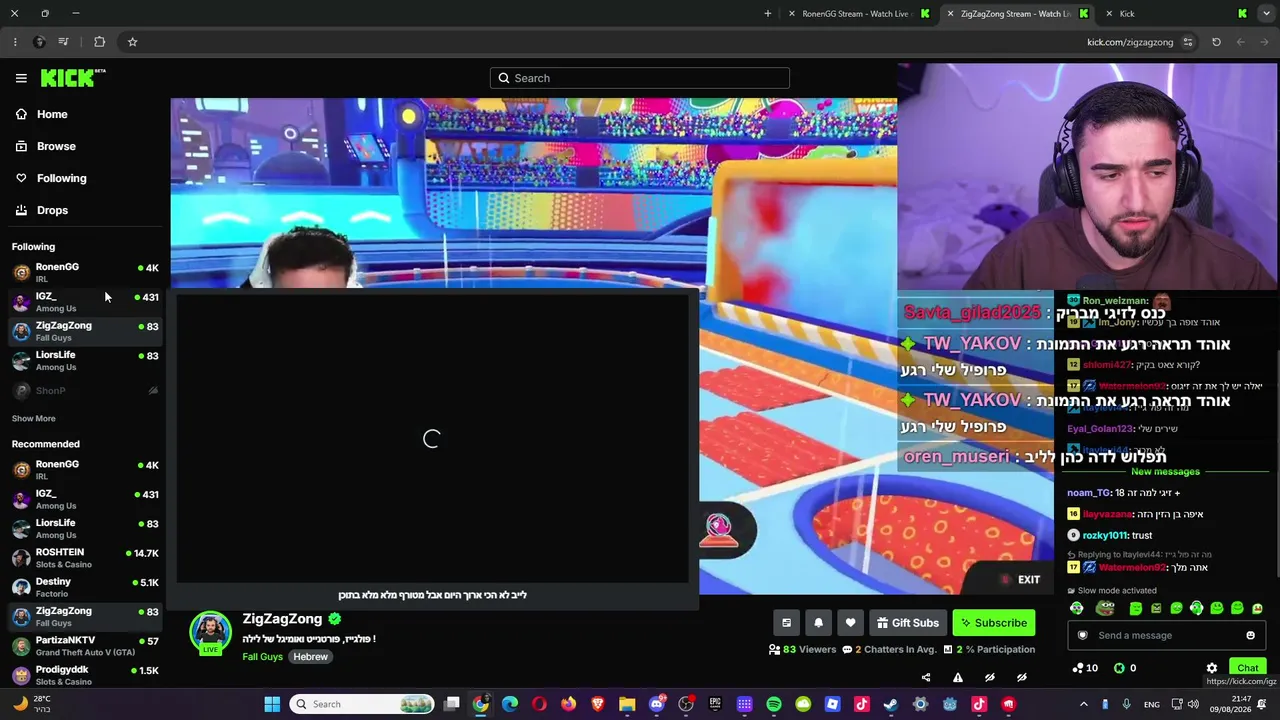Image resolution: width=1280 pixels, height=720 pixels.
Task: Insert the first quick emote in chat
Action: pyautogui.click(x=1077, y=608)
